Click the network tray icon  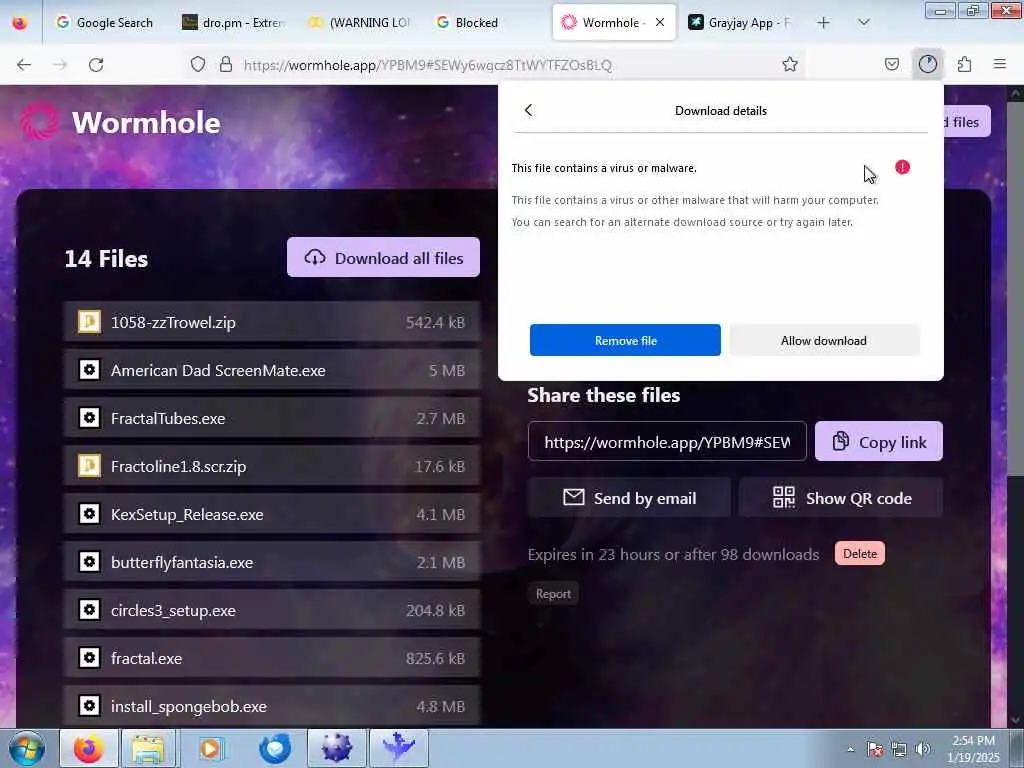pos(899,749)
